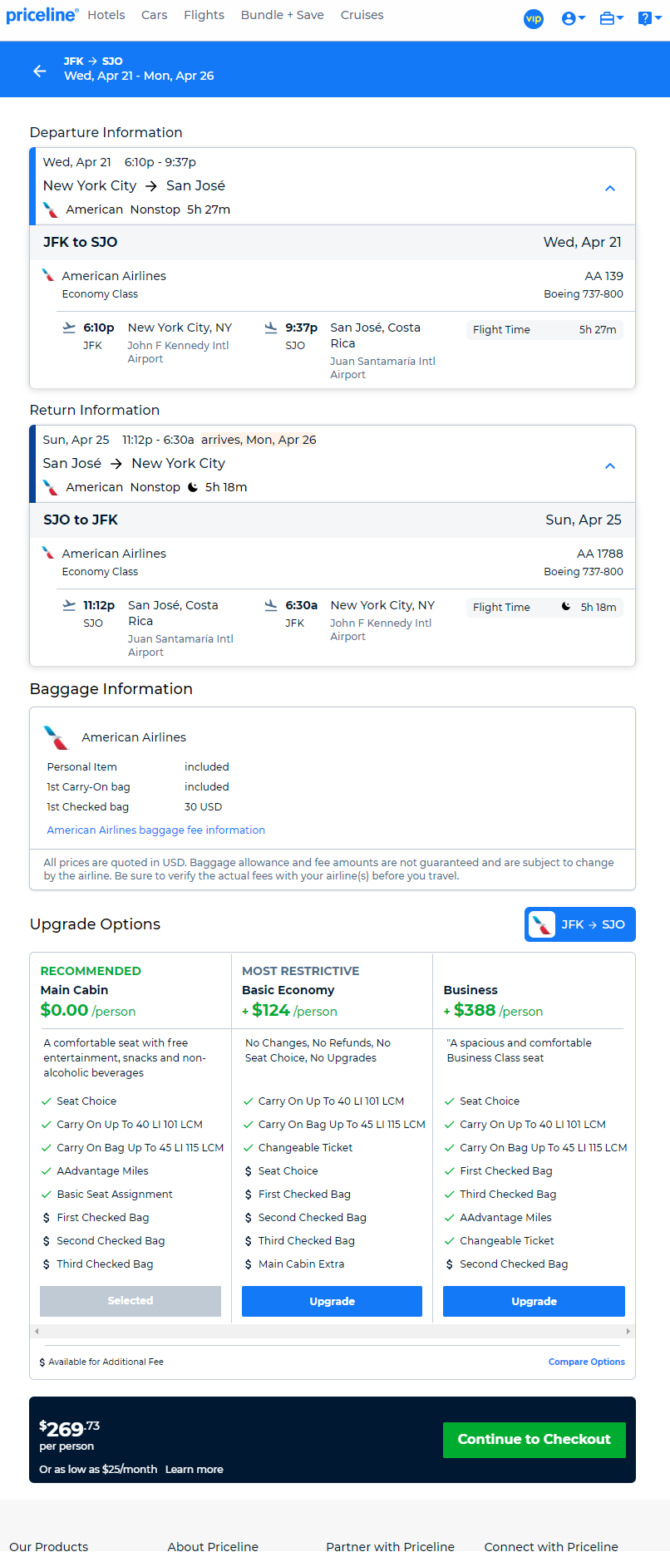Viewport: 670px width, 1552px height.
Task: Upgrade to Business fare
Action: click(534, 1301)
